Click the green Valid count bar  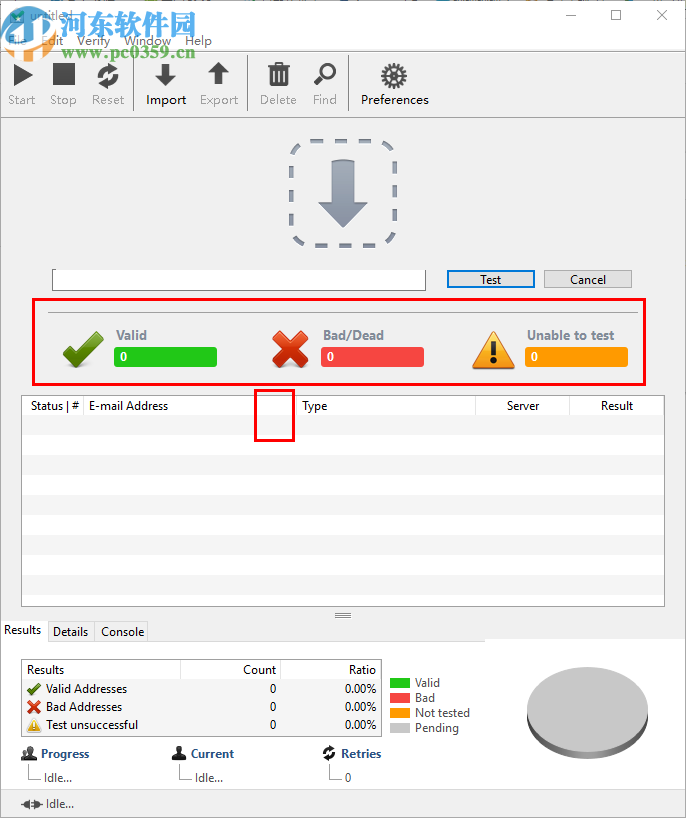click(165, 357)
